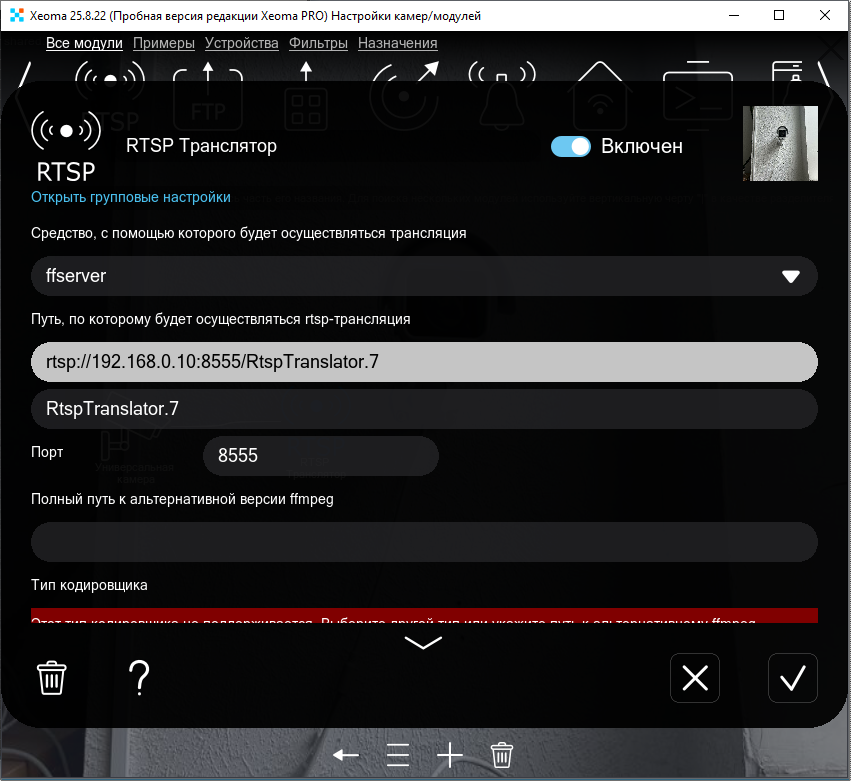Expand more settings with down chevron

423,642
